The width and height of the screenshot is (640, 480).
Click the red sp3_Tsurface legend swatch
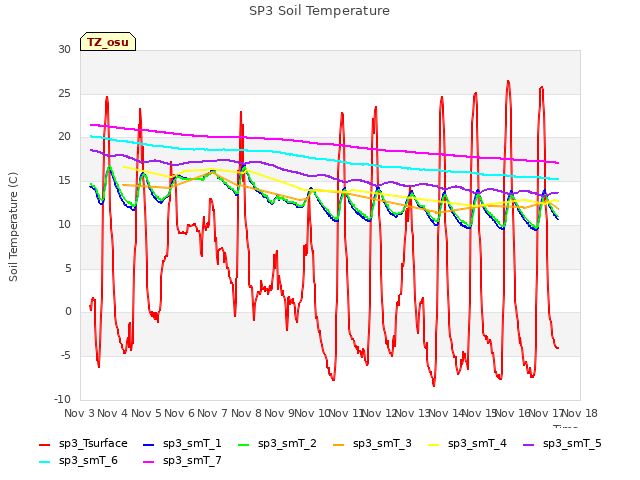[44, 444]
